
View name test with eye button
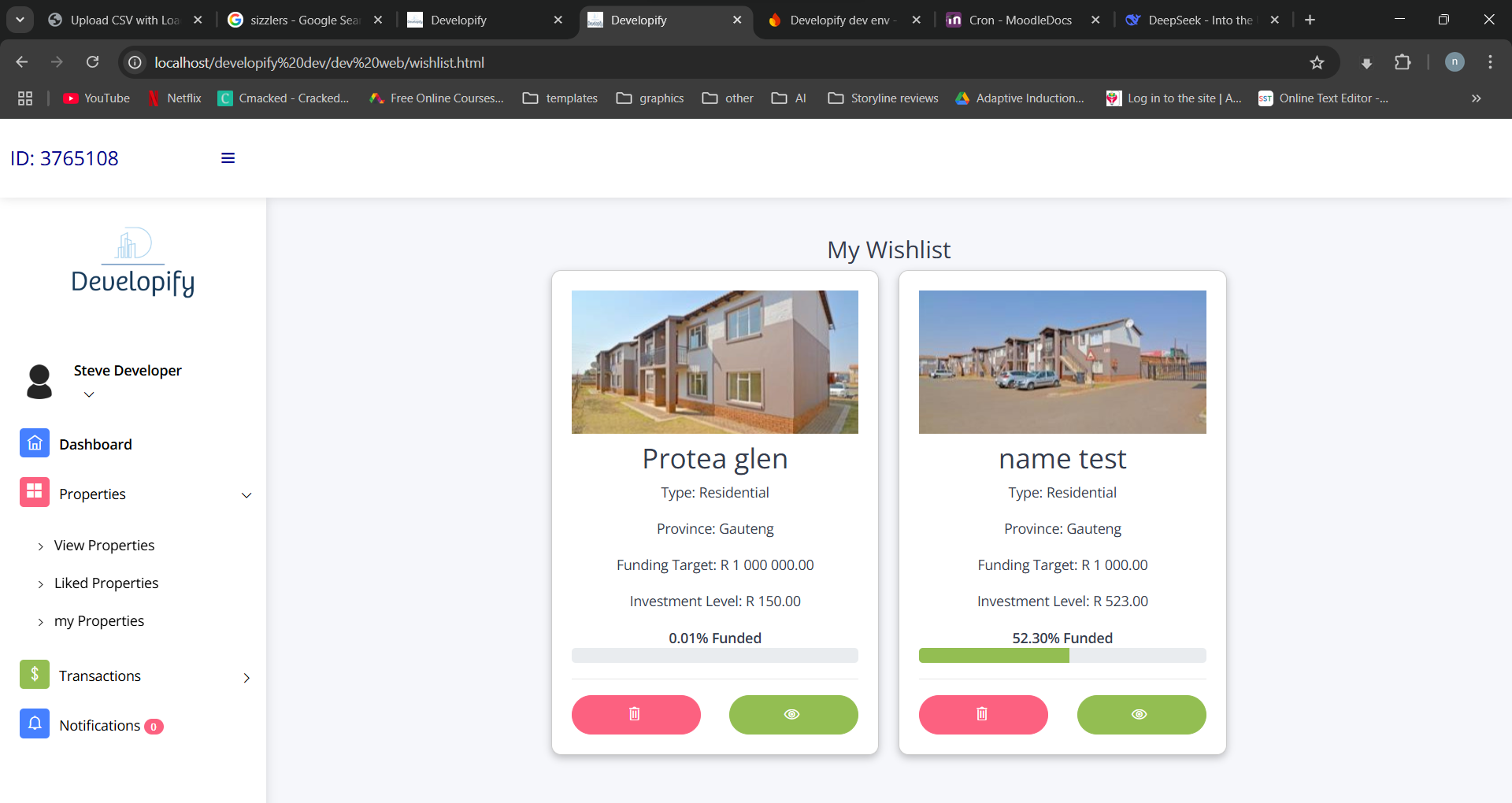pyautogui.click(x=1141, y=715)
